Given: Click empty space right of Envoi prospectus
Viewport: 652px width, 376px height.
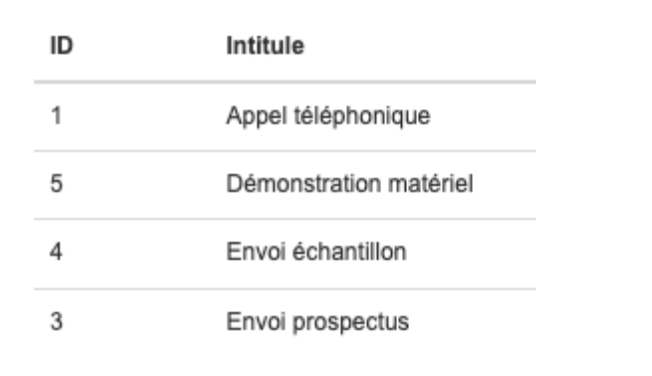Looking at the screenshot, I should pos(473,322).
